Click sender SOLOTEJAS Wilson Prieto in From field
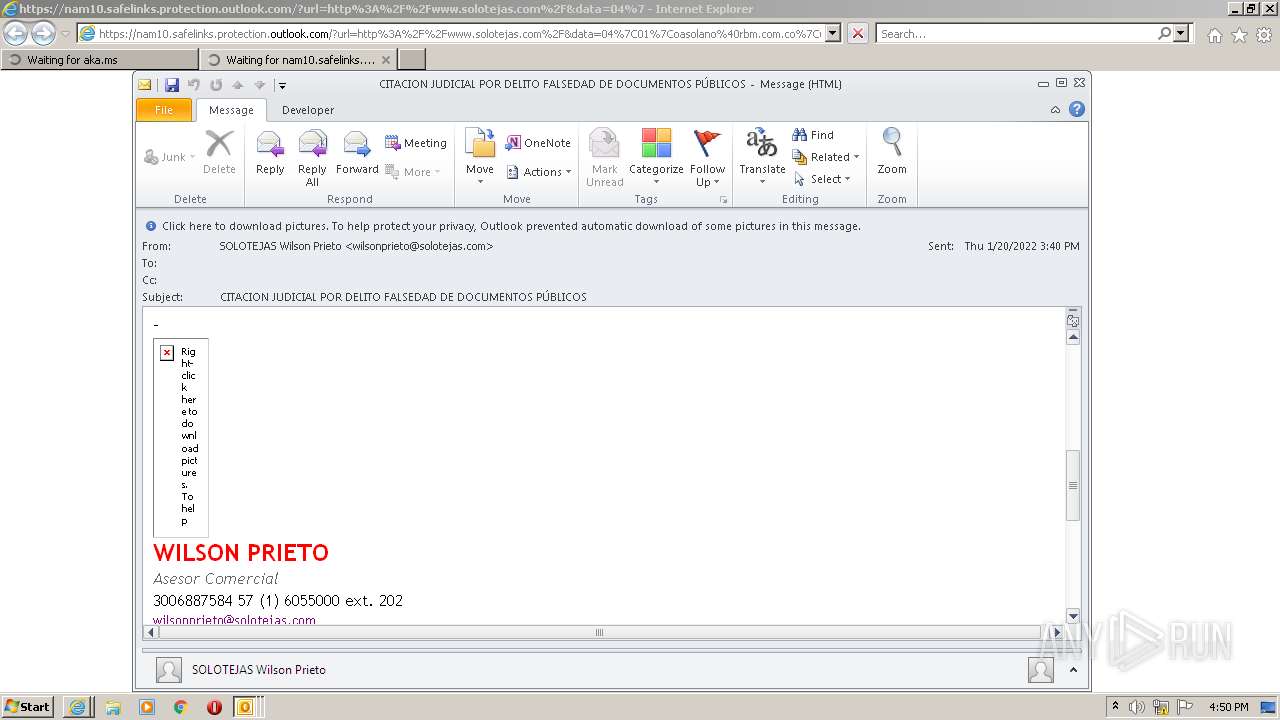 356,246
